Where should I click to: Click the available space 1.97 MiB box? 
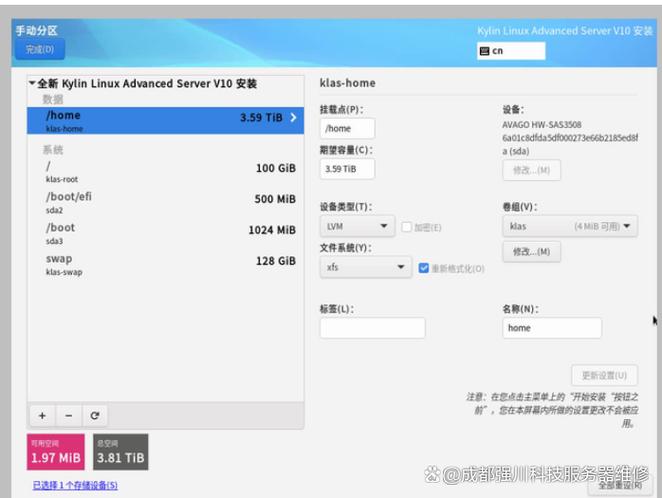point(56,452)
